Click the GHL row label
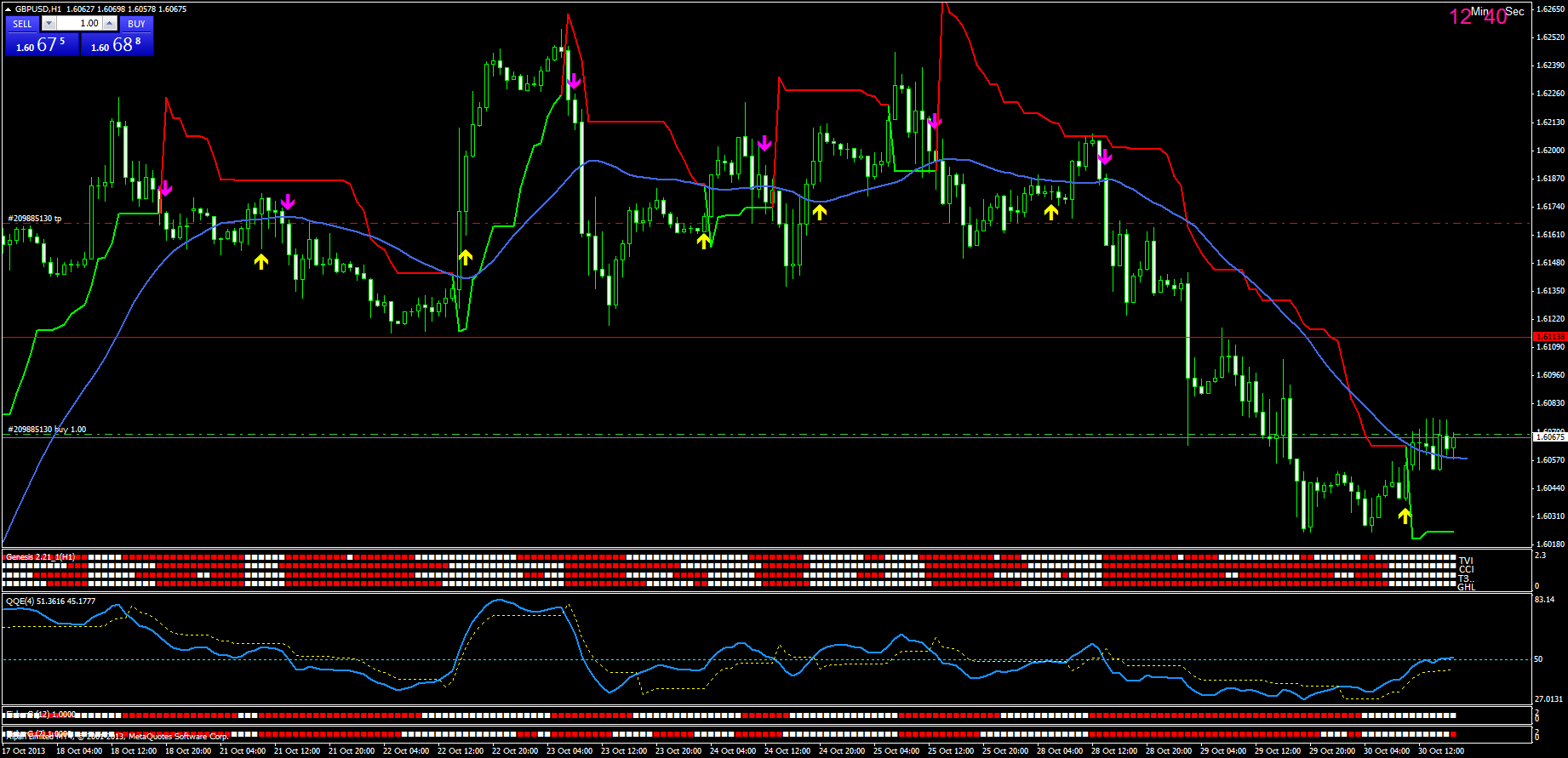The width and height of the screenshot is (1568, 758). 1467,587
